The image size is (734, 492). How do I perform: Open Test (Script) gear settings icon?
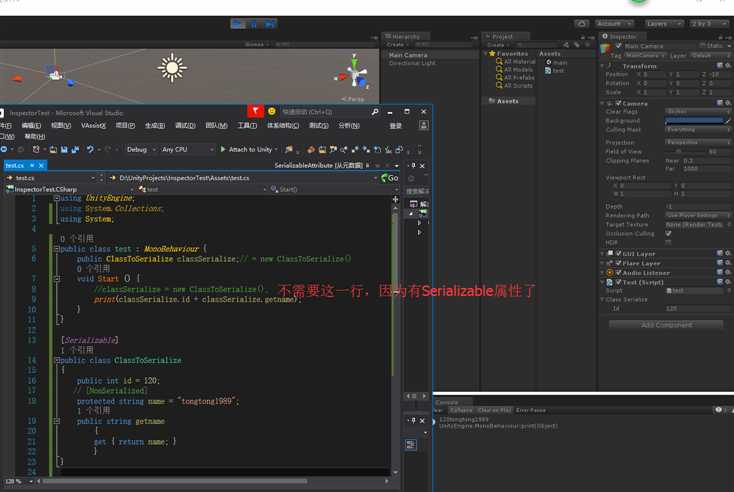[x=728, y=282]
